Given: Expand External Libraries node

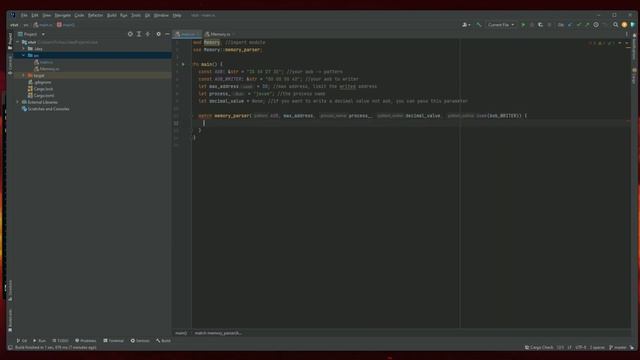Looking at the screenshot, I should click(18, 102).
